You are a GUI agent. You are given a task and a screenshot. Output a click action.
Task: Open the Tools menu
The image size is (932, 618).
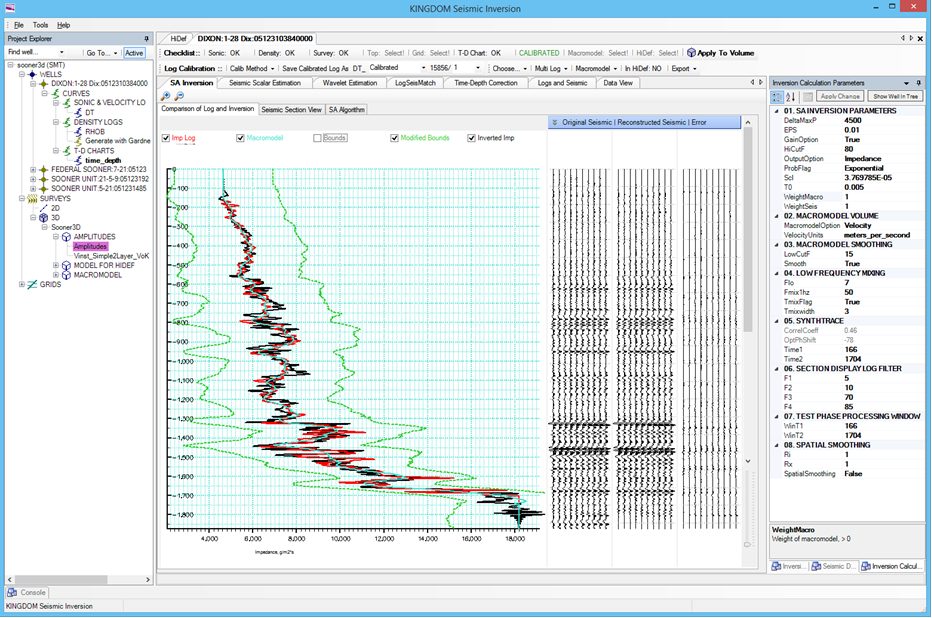(40, 25)
